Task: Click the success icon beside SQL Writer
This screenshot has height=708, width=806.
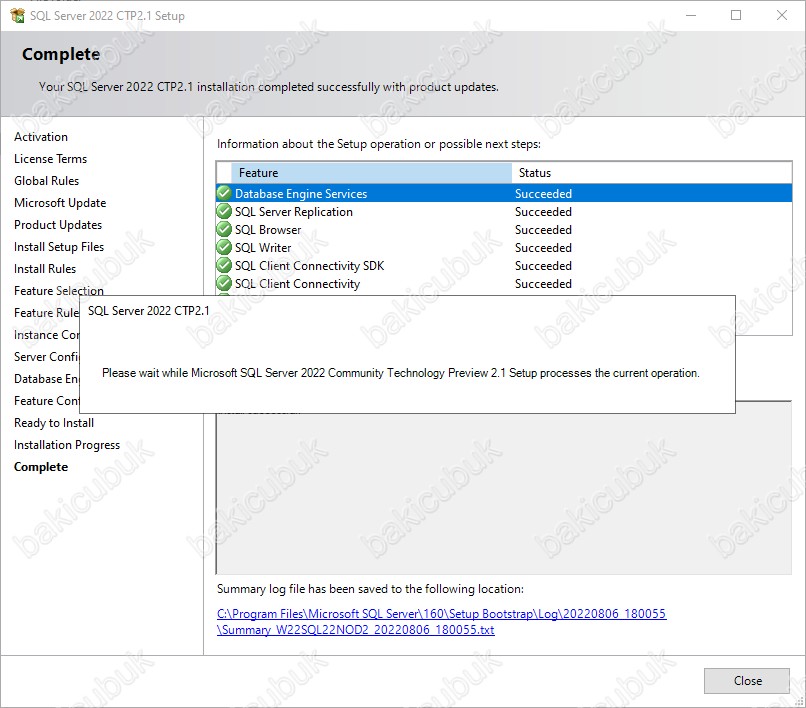Action: point(224,247)
